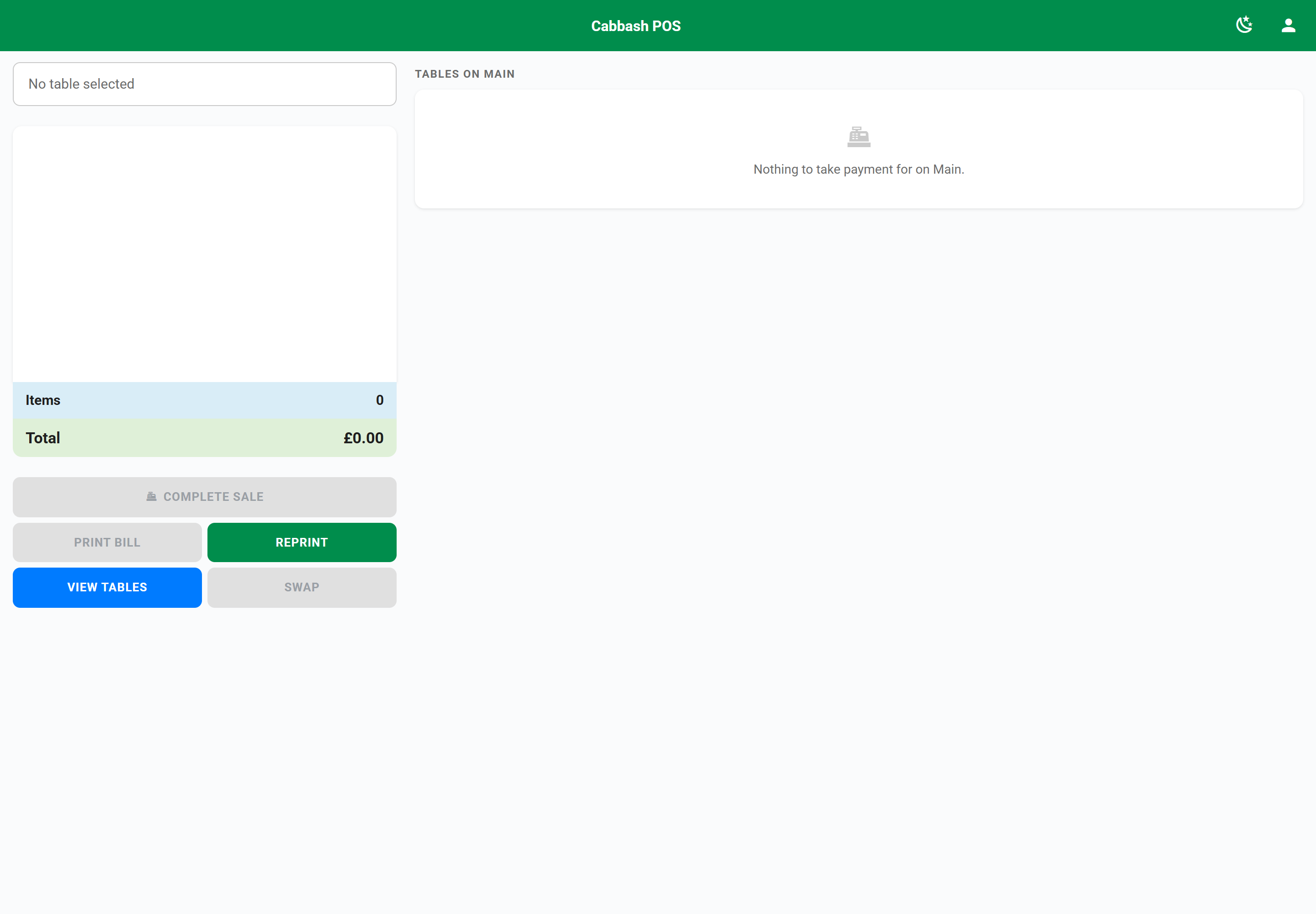This screenshot has width=1316, height=914.
Task: Click the cash register icon in empty state
Action: pyautogui.click(x=859, y=137)
